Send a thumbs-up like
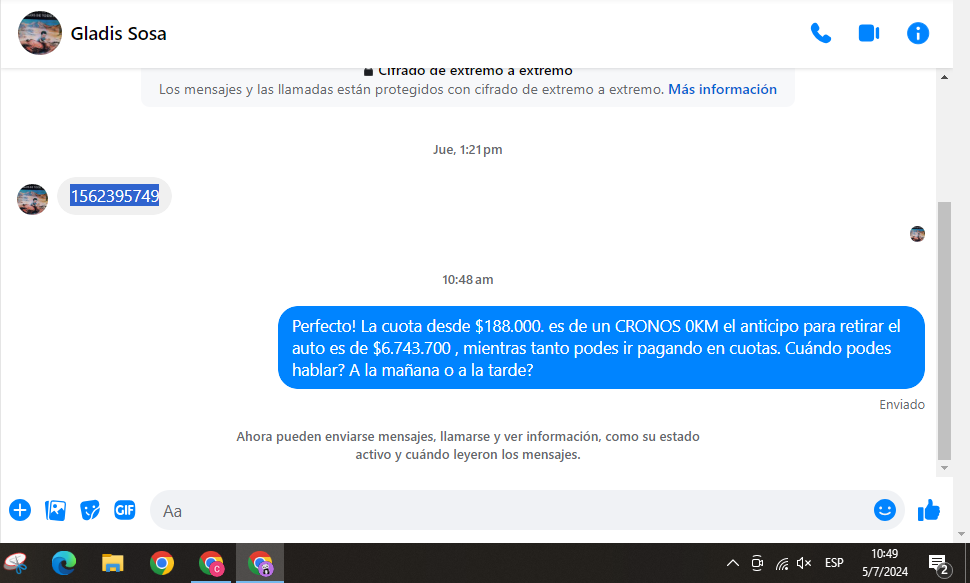The width and height of the screenshot is (970, 583). pyautogui.click(x=929, y=510)
